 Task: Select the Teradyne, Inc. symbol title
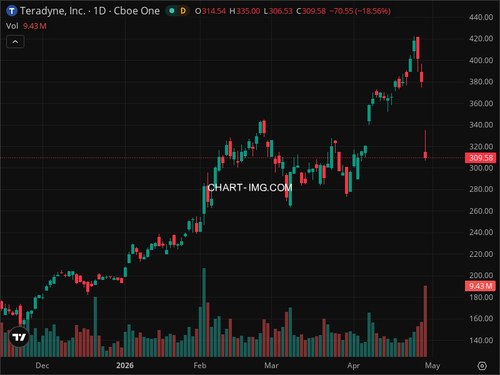coord(90,11)
